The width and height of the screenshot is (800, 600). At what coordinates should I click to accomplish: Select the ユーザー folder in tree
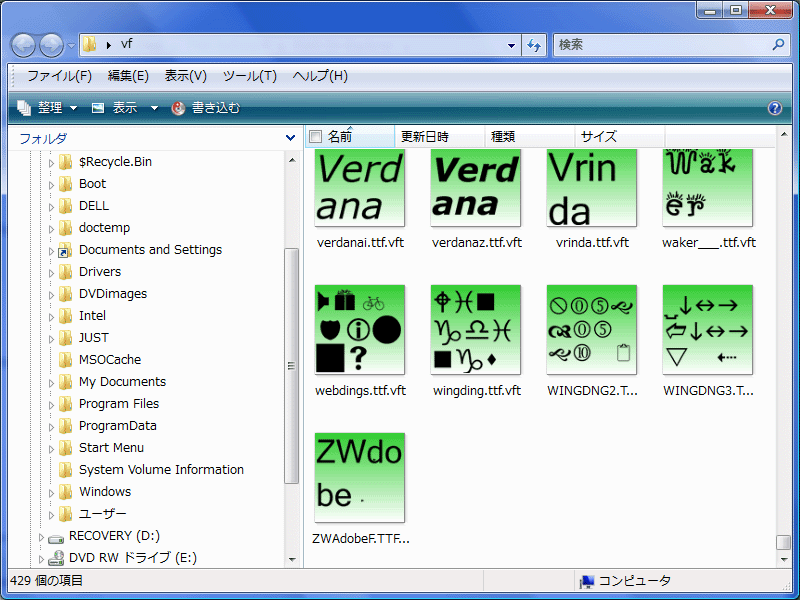[103, 514]
